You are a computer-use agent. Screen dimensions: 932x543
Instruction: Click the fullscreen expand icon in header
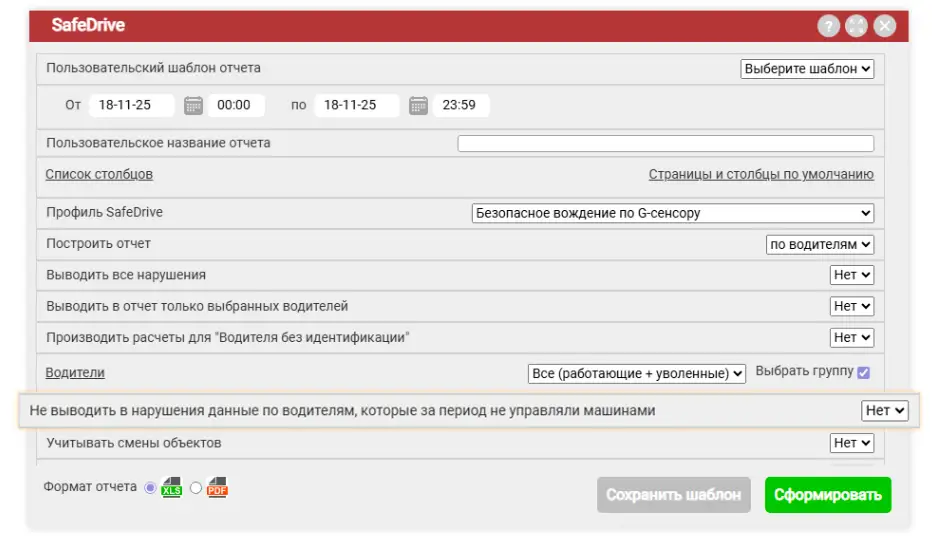[856, 27]
